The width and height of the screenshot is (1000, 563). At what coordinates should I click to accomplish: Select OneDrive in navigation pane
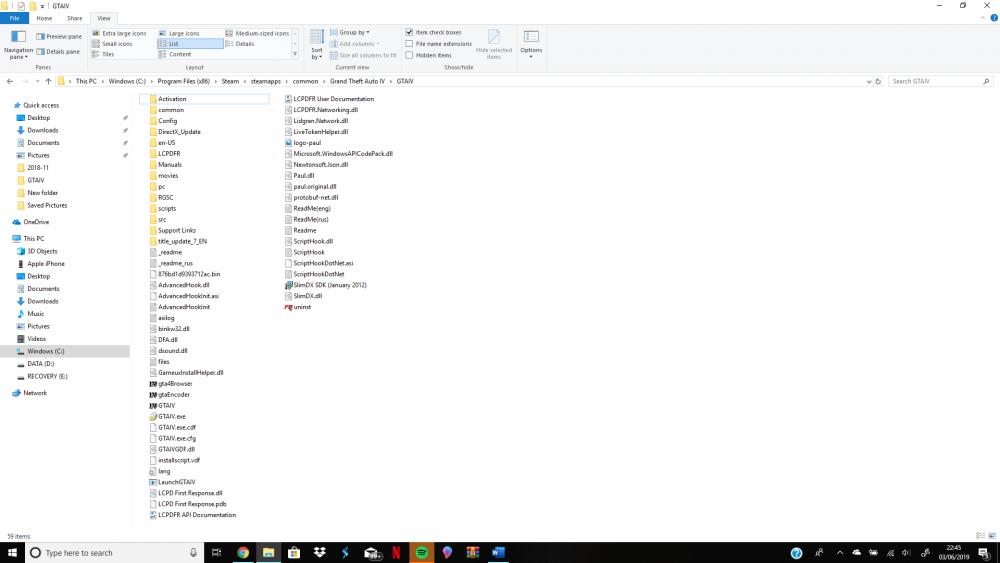(36, 223)
